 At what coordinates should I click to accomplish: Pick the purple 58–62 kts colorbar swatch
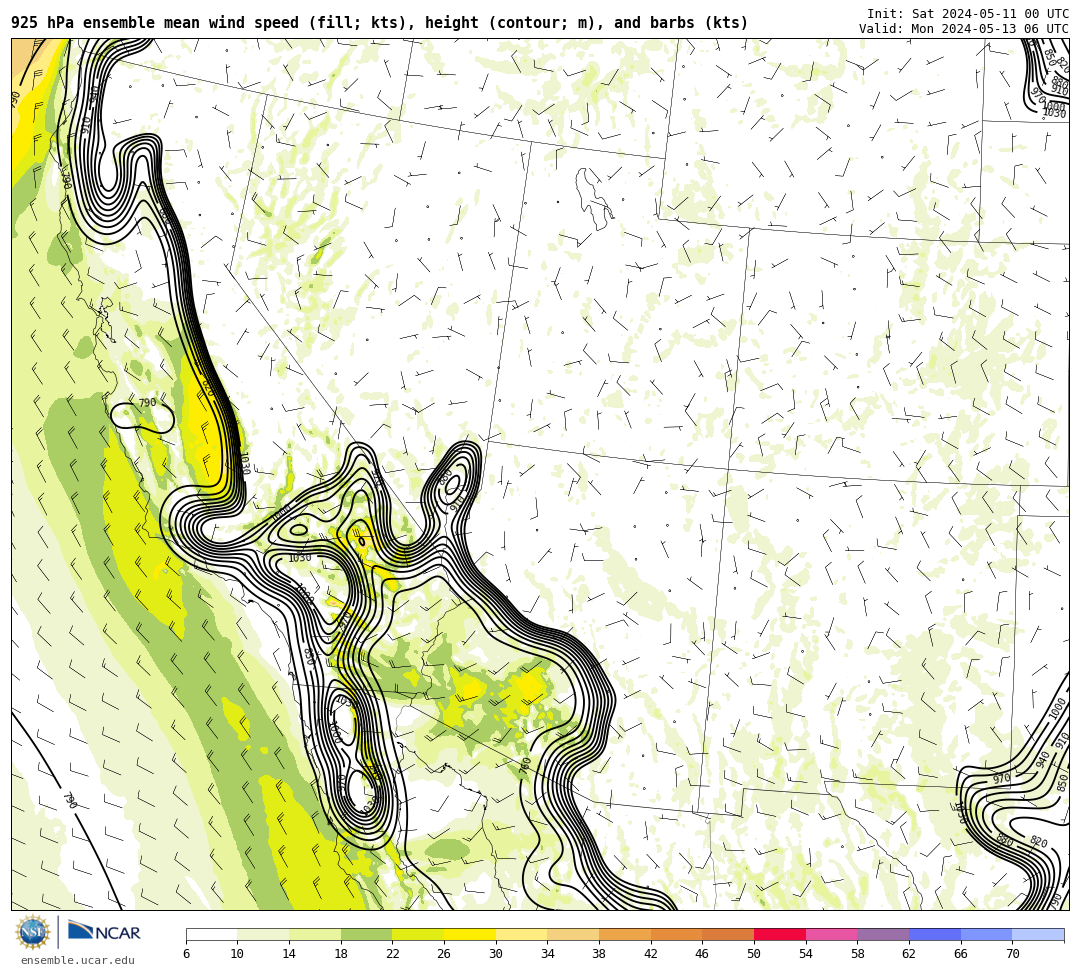(x=883, y=934)
